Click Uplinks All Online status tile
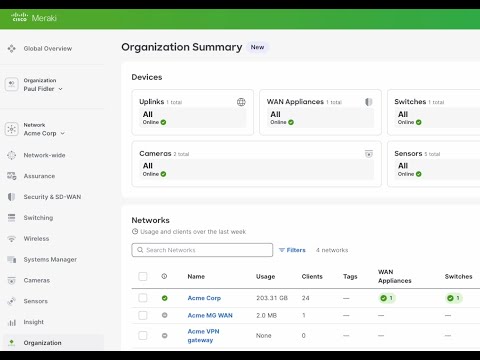Image resolution: width=480 pixels, height=360 pixels. (x=193, y=118)
